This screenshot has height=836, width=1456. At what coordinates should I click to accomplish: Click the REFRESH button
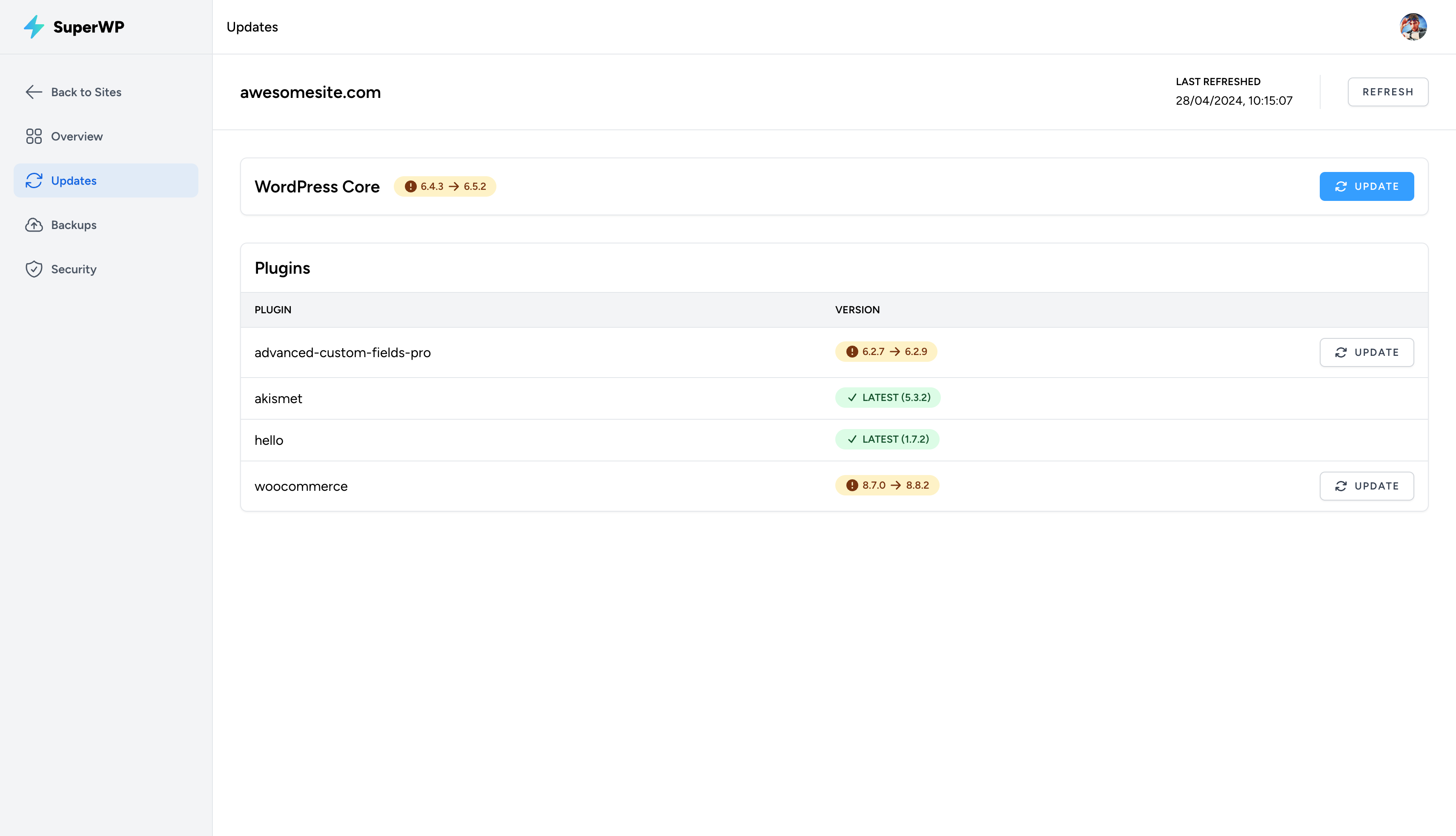coord(1388,92)
